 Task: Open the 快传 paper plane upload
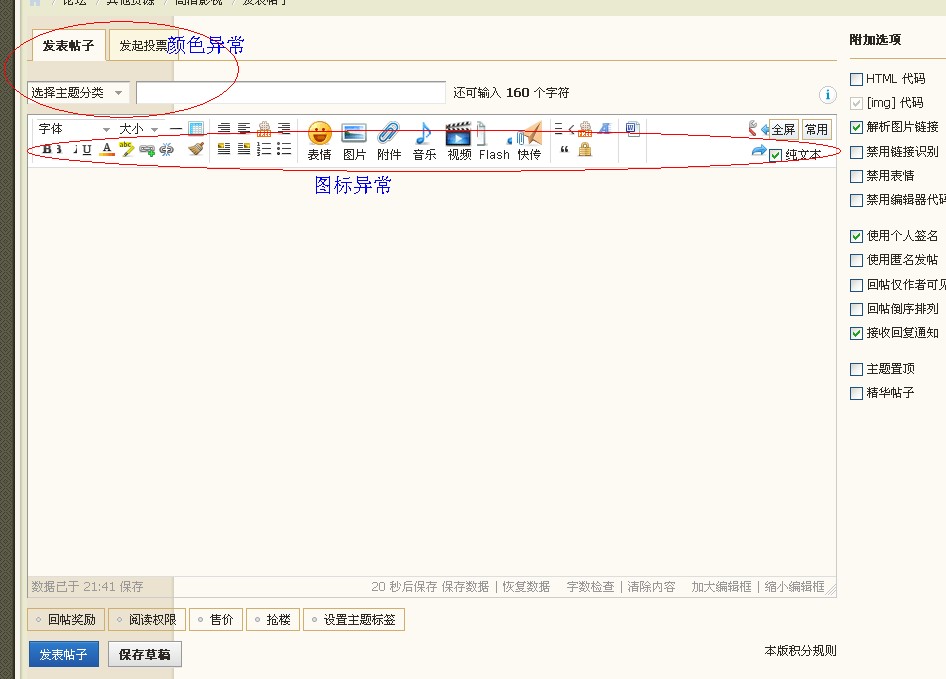click(x=529, y=141)
